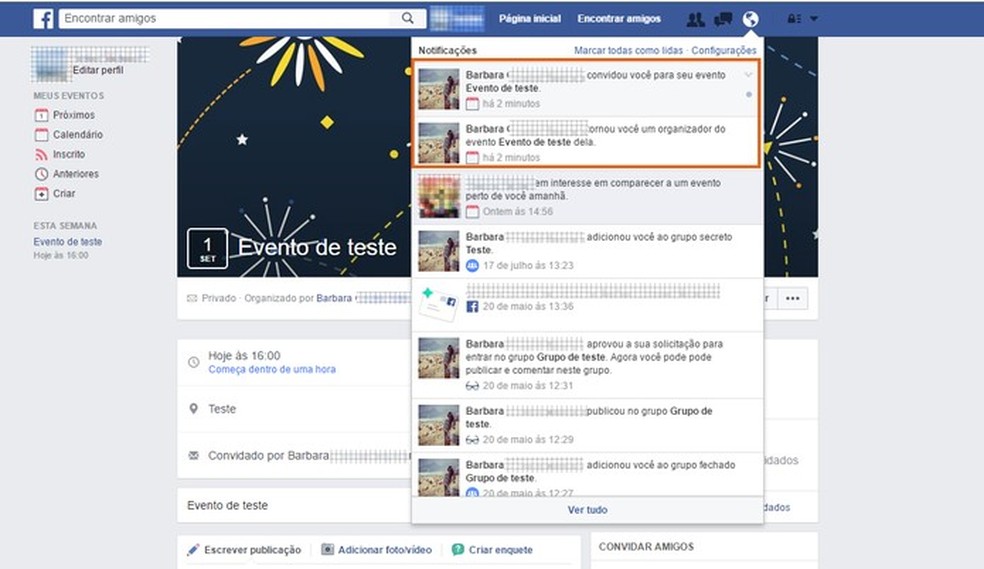Expand options chevron on first notification
The width and height of the screenshot is (984, 569).
(748, 75)
